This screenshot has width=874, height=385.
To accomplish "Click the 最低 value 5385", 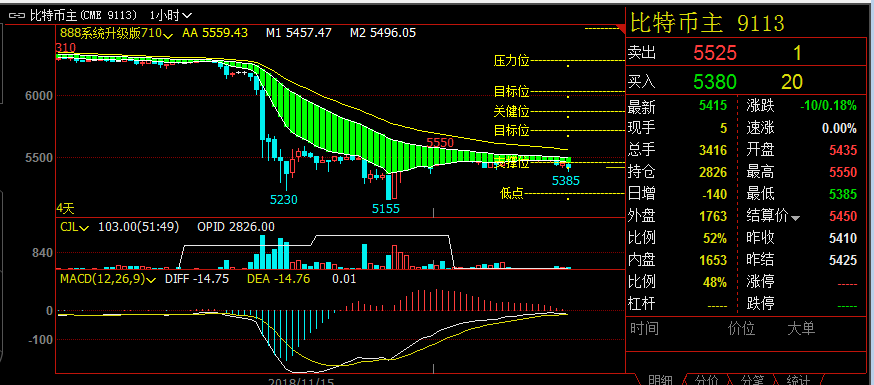I will [x=843, y=194].
